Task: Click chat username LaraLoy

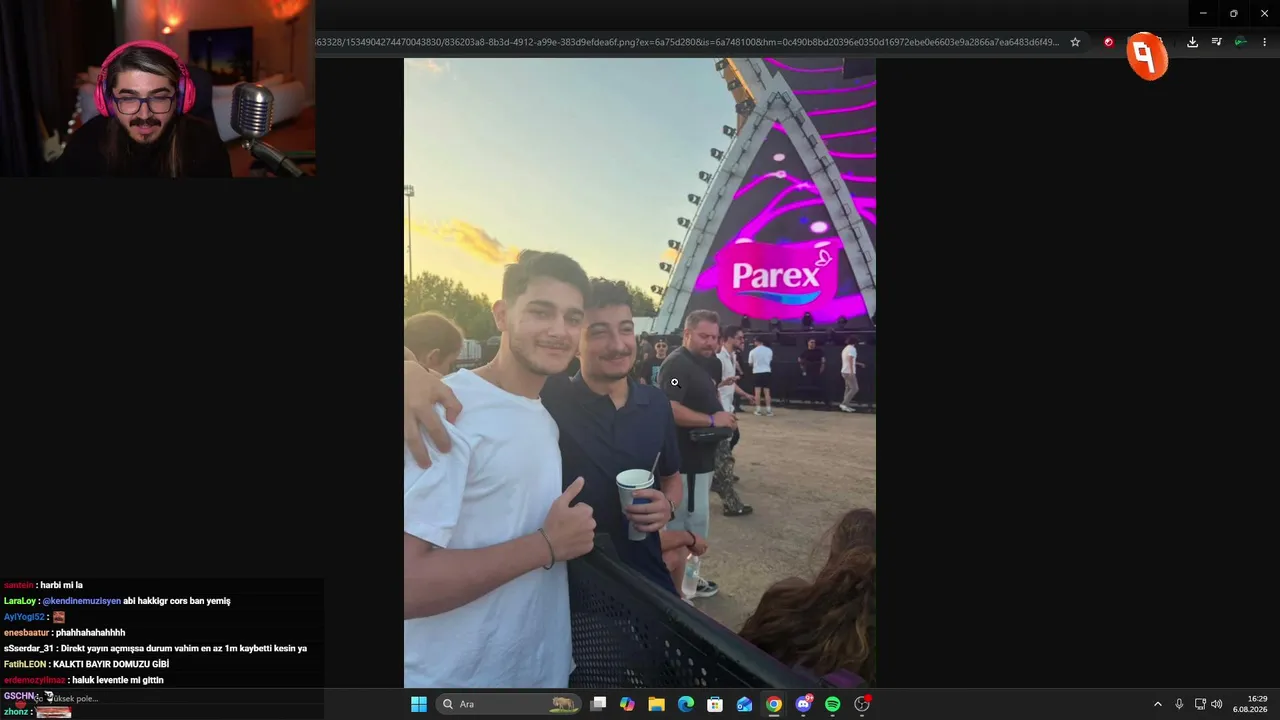Action: [19, 601]
